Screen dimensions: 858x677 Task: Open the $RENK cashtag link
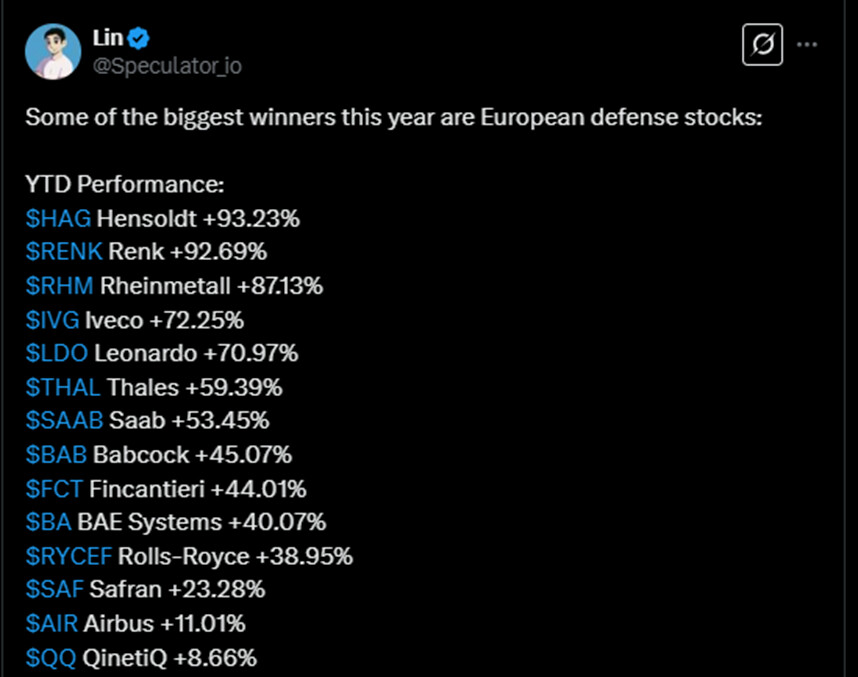tap(64, 252)
